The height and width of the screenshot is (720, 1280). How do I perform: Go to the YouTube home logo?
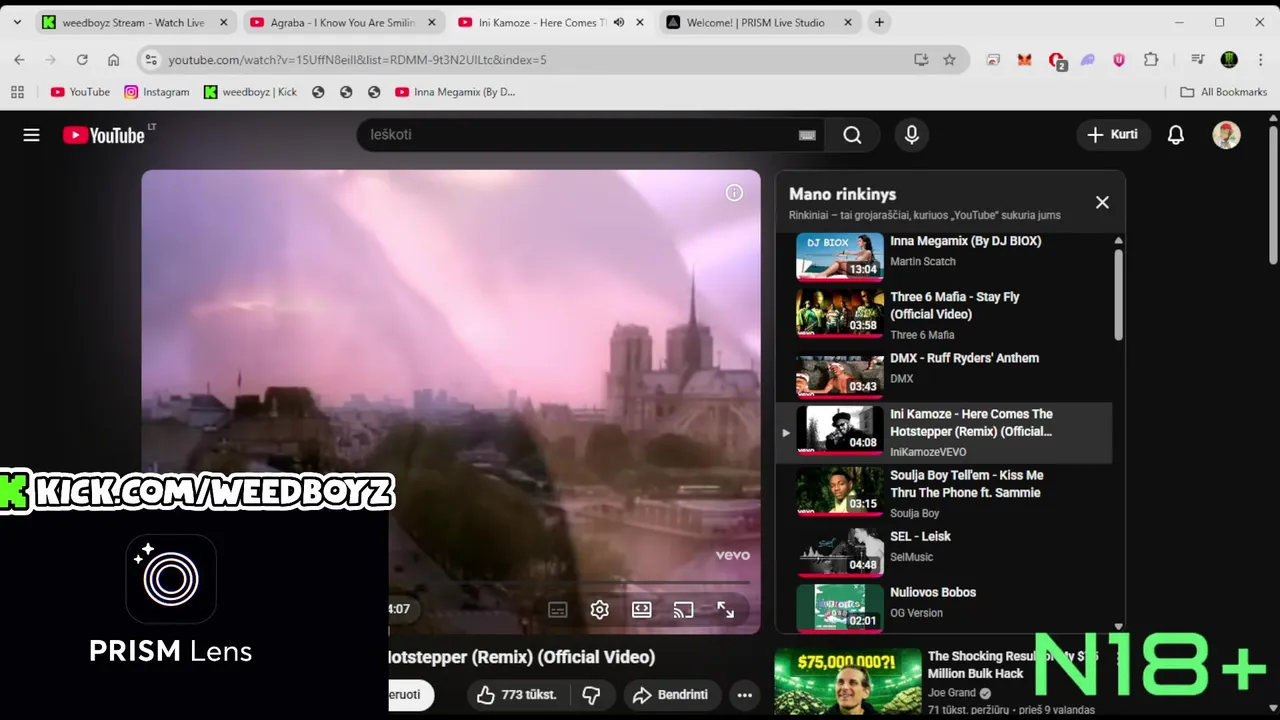click(104, 135)
